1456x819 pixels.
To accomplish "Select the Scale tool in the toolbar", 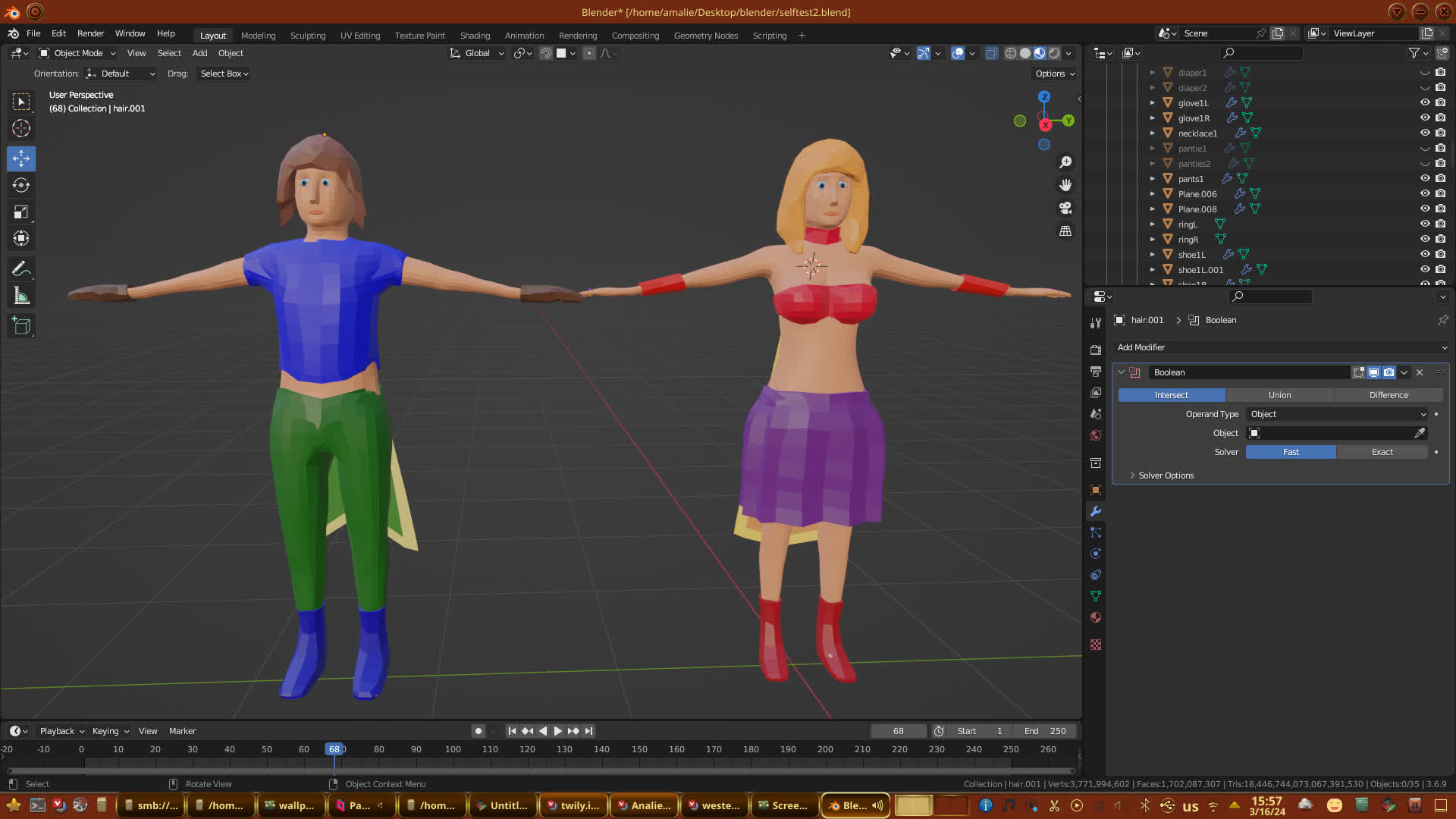I will [21, 212].
